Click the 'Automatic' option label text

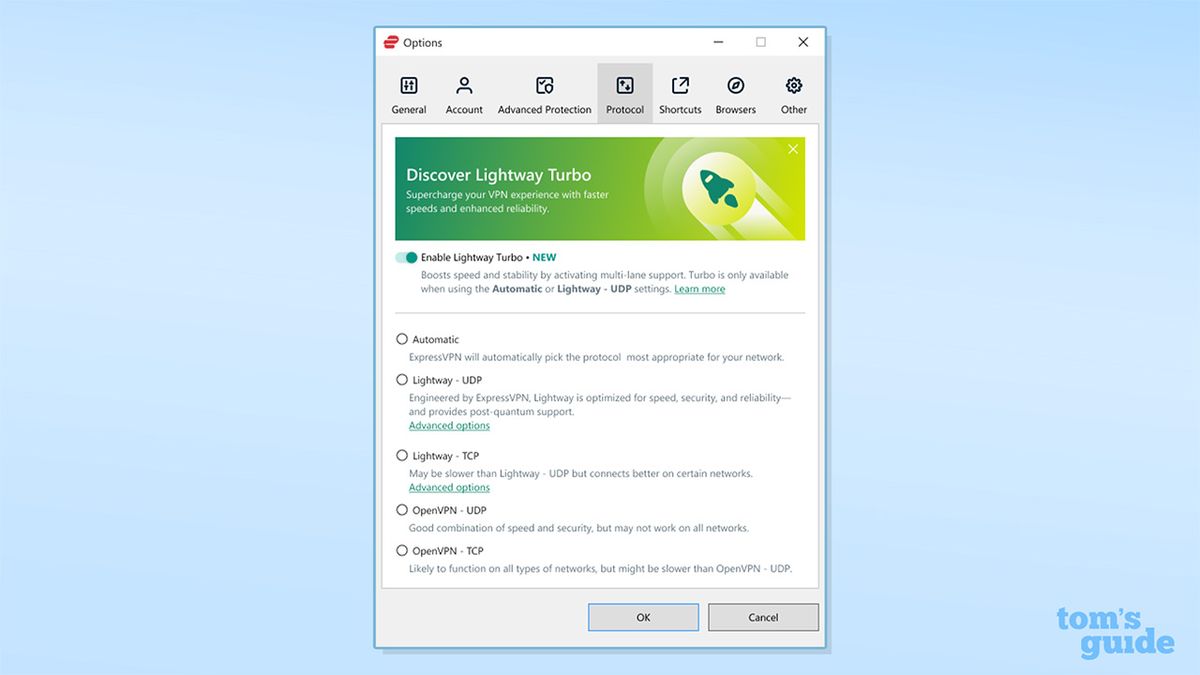pyautogui.click(x=436, y=340)
